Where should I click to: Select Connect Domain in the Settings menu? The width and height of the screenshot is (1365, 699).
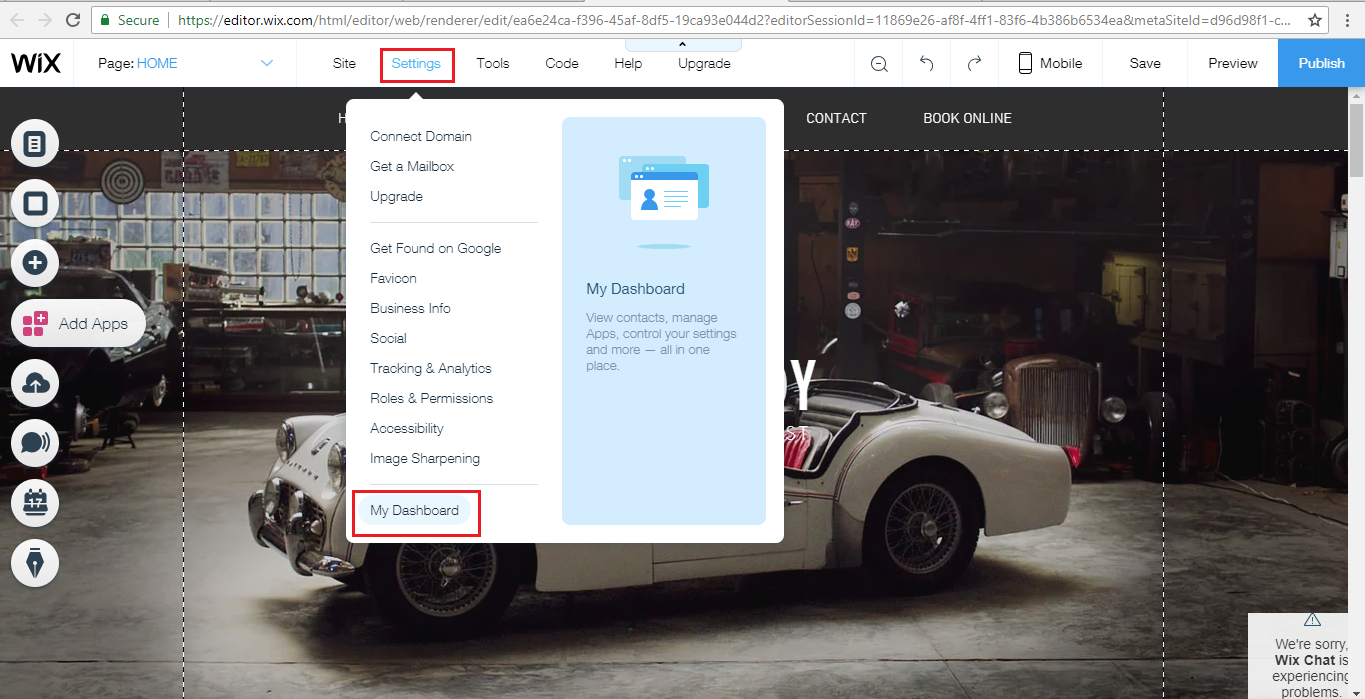421,136
